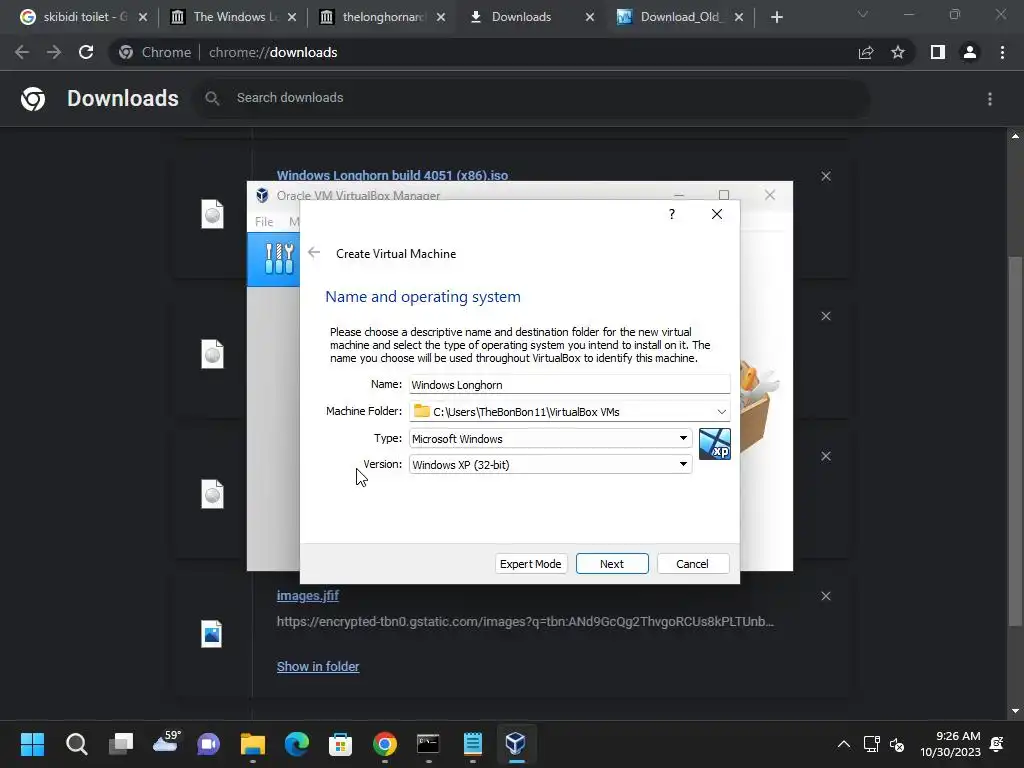Open taskbar Search icon

76,744
